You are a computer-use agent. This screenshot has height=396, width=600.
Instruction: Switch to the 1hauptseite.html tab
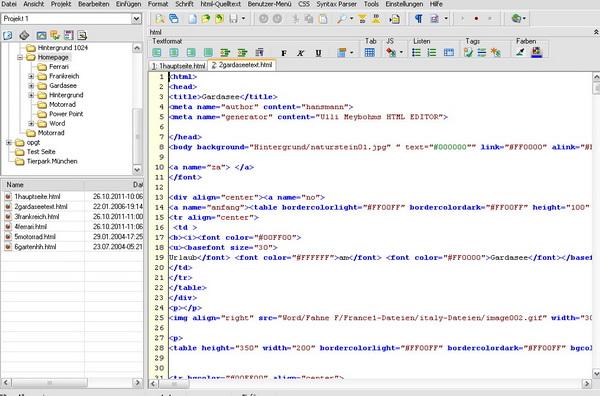point(178,66)
